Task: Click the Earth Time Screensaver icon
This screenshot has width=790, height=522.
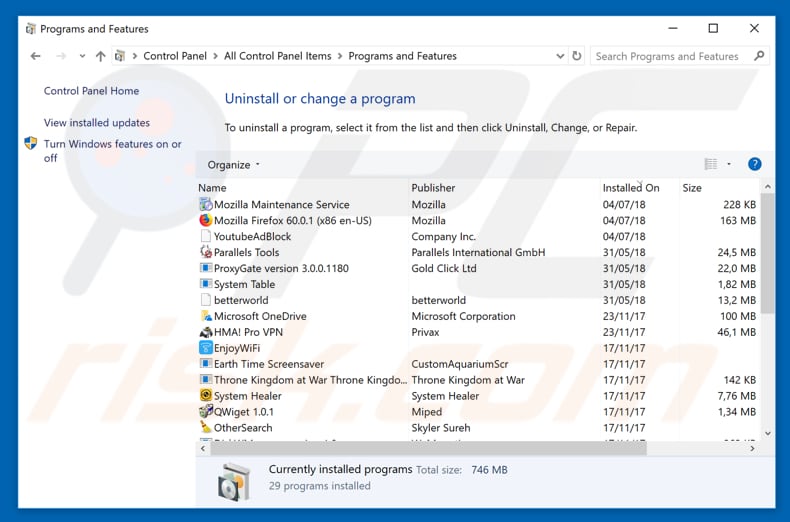Action: [206, 364]
